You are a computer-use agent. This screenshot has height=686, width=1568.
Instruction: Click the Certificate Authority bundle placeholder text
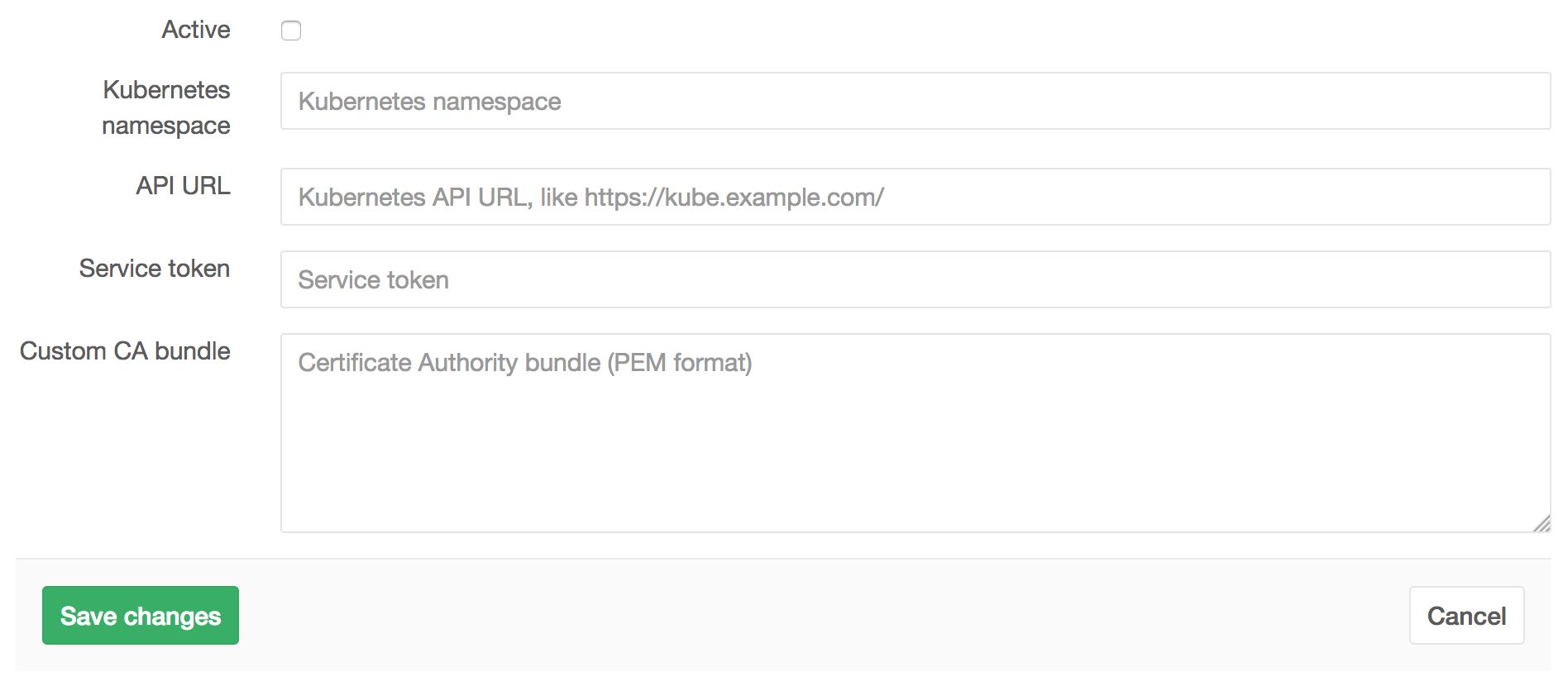(x=525, y=362)
